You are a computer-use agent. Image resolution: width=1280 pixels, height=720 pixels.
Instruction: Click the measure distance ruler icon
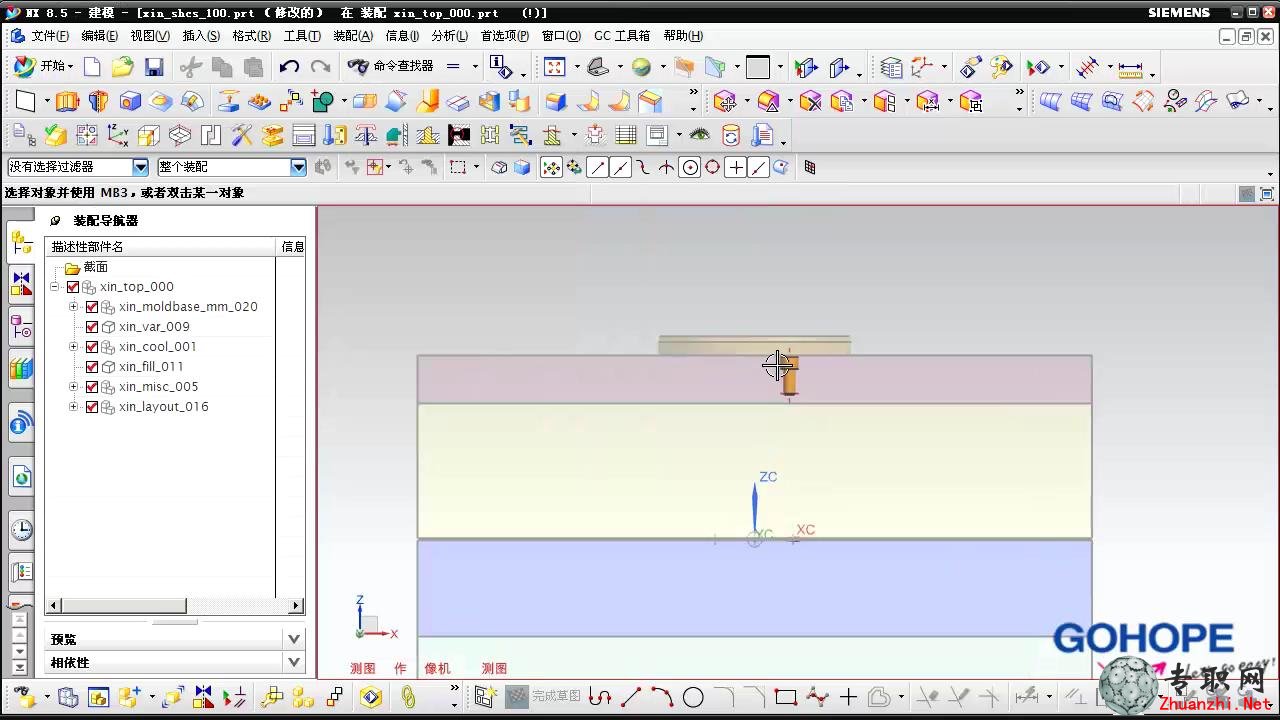pyautogui.click(x=1130, y=67)
